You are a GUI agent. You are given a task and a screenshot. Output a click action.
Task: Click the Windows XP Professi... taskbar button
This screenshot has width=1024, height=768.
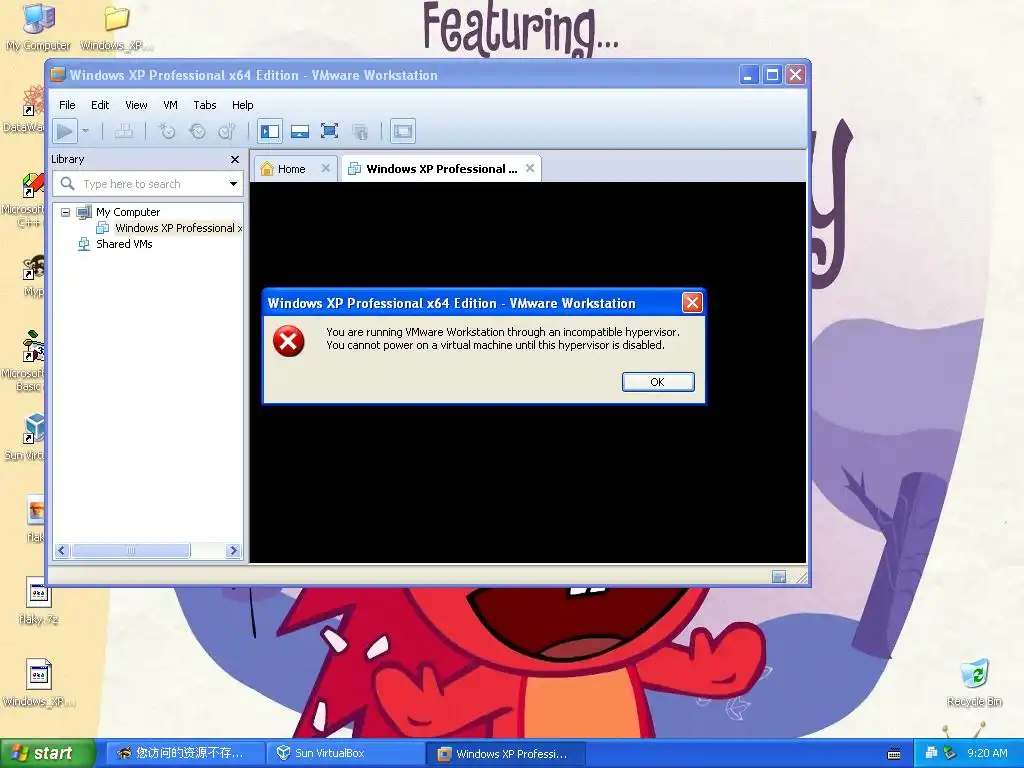(505, 753)
